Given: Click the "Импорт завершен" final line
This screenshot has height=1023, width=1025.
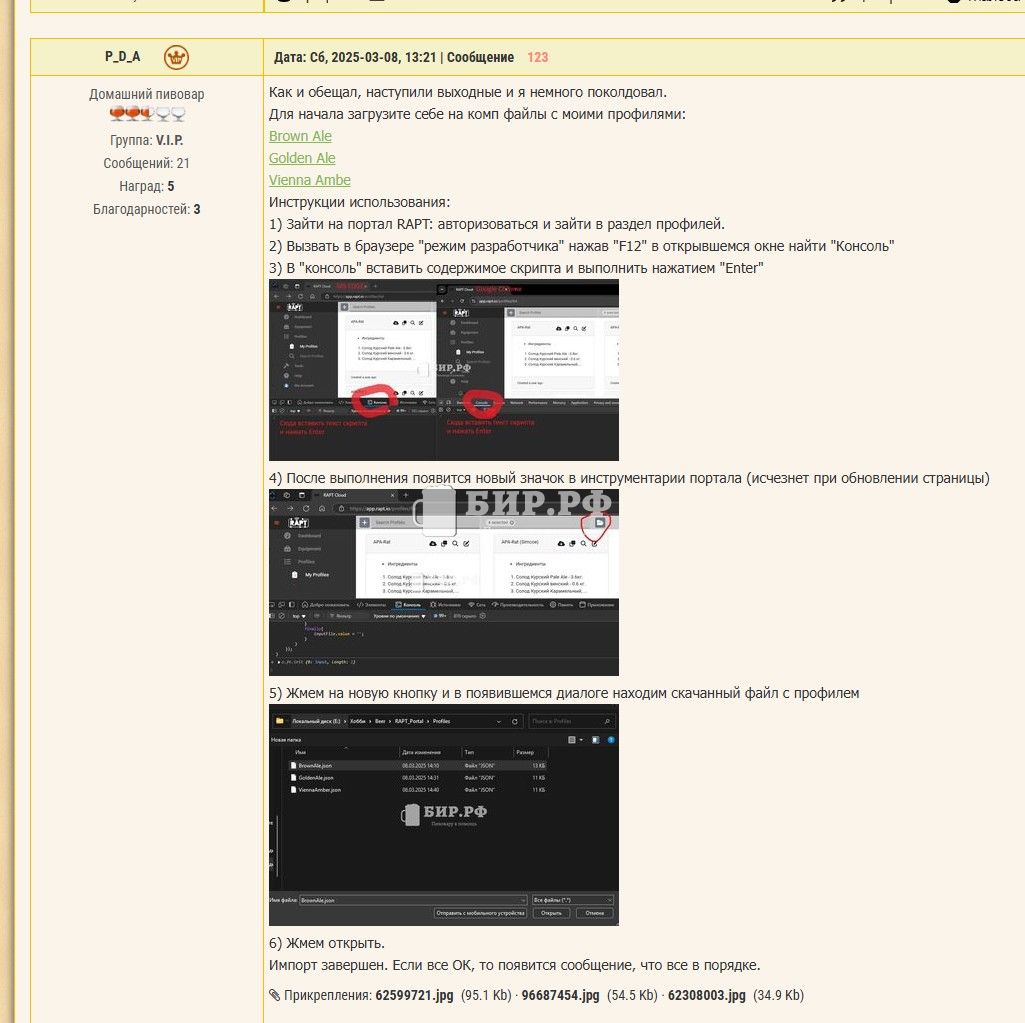Looking at the screenshot, I should pyautogui.click(x=514, y=965).
